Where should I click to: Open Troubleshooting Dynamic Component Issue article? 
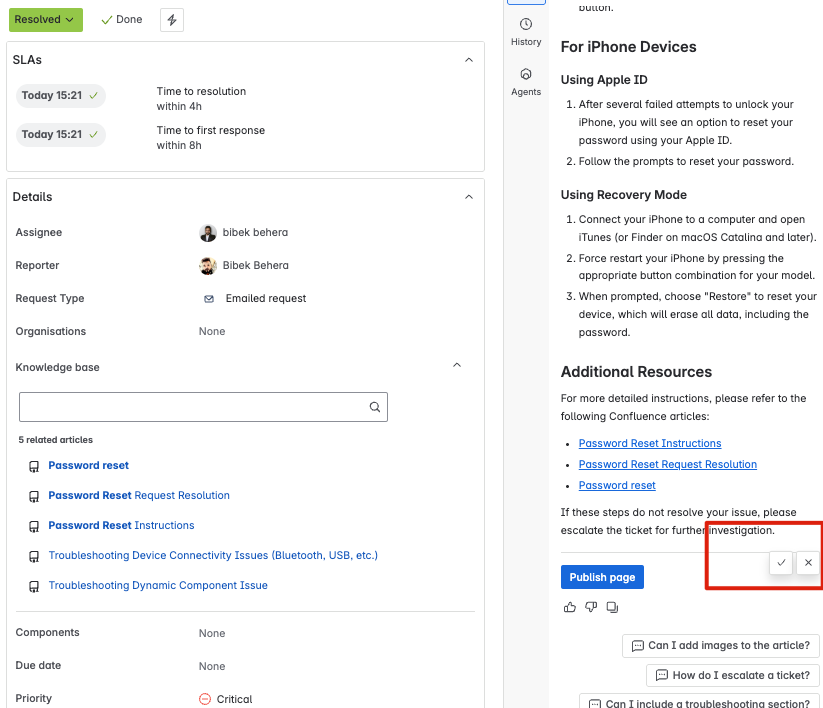(x=158, y=585)
